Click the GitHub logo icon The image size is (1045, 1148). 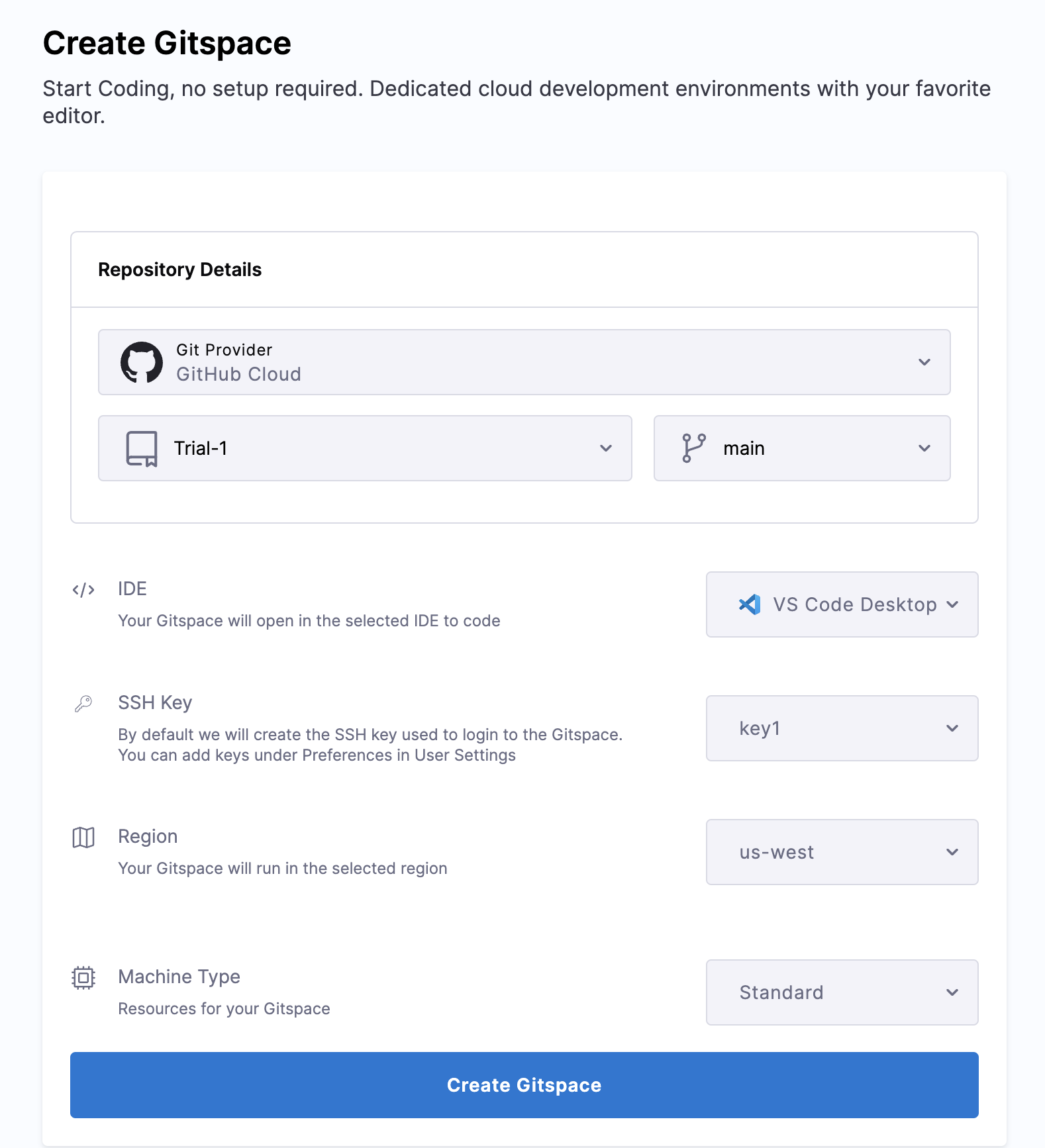click(141, 362)
